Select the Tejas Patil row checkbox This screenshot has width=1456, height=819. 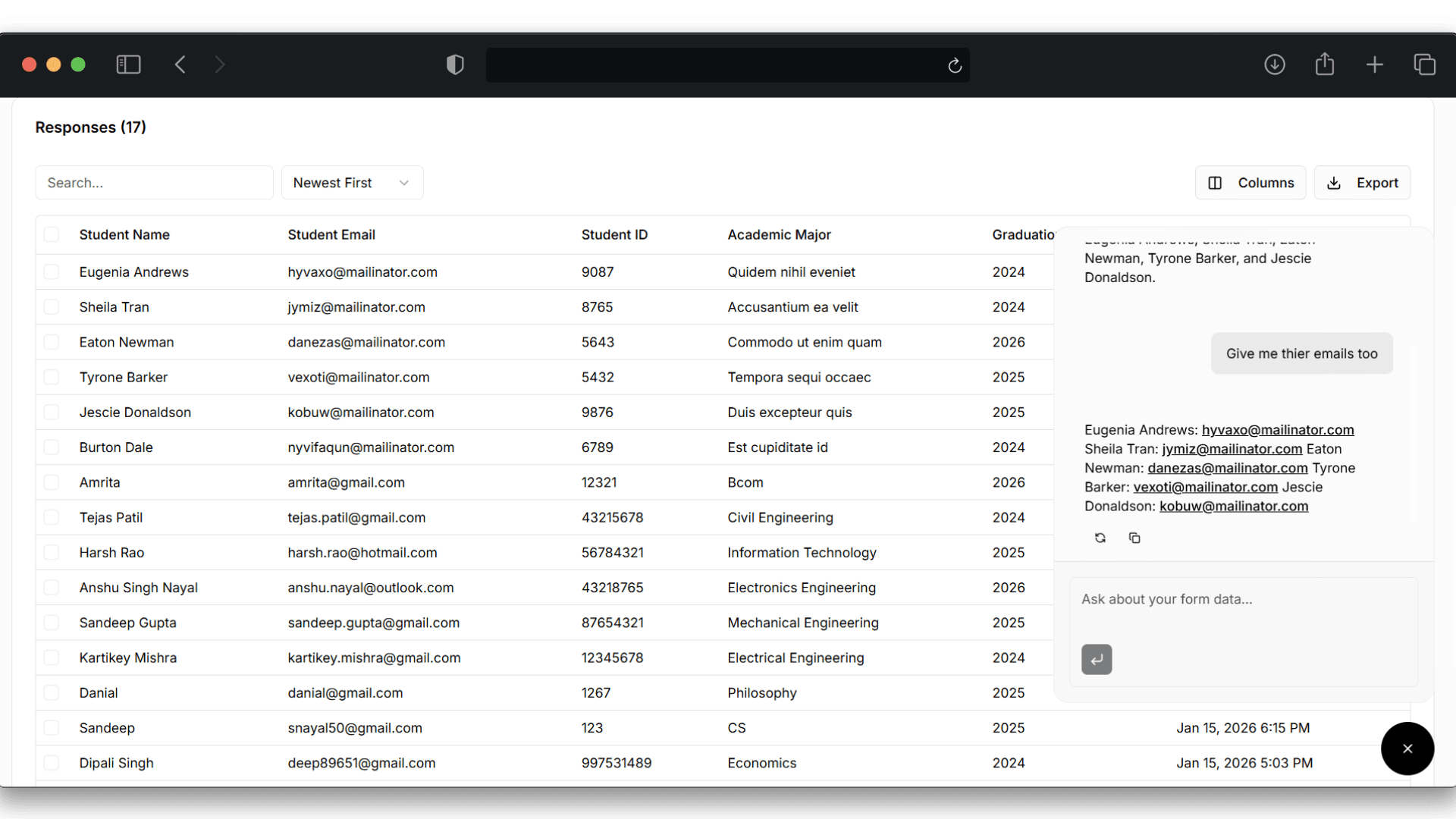[52, 517]
